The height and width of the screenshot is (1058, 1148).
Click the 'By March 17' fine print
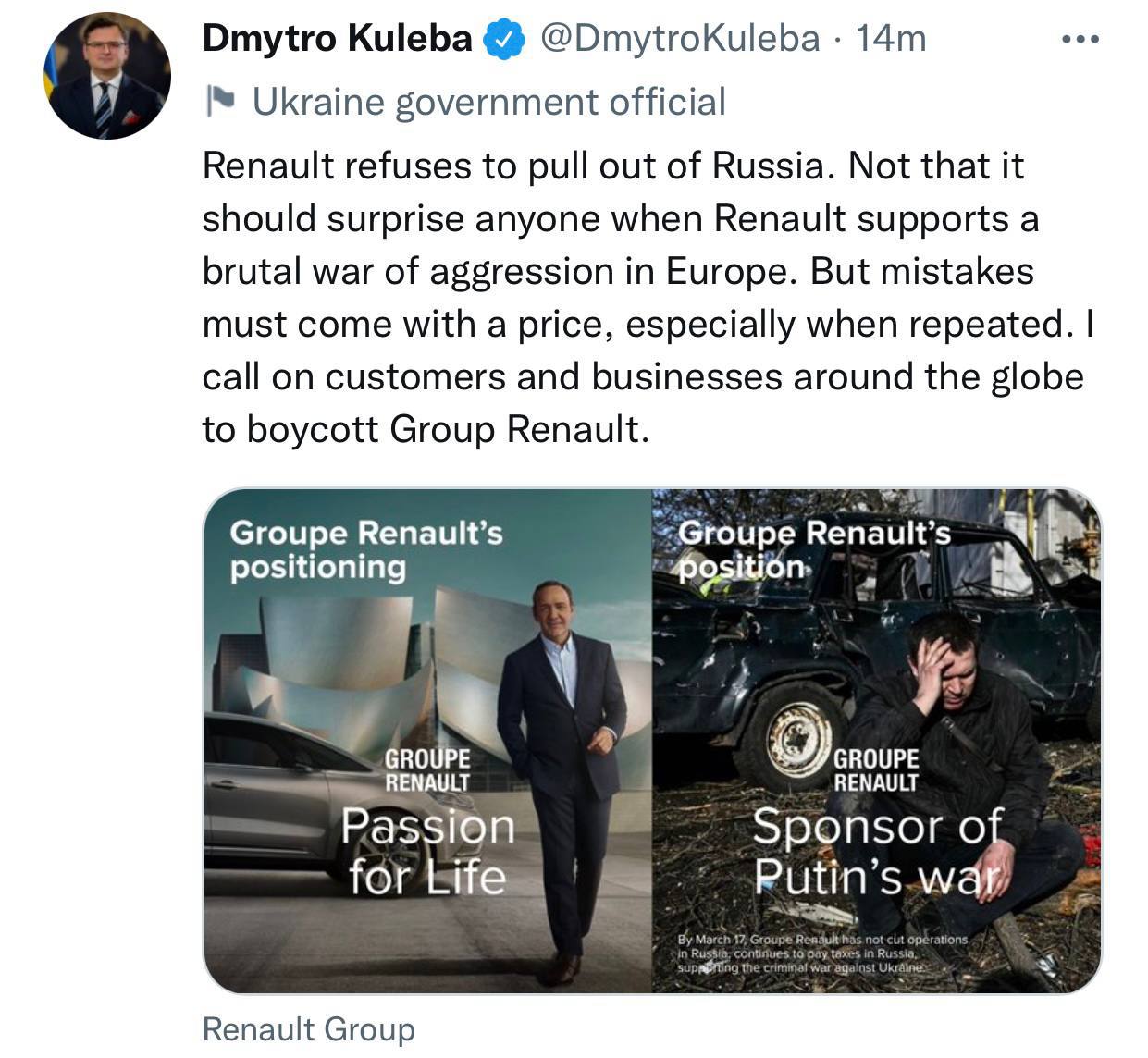coord(822,953)
